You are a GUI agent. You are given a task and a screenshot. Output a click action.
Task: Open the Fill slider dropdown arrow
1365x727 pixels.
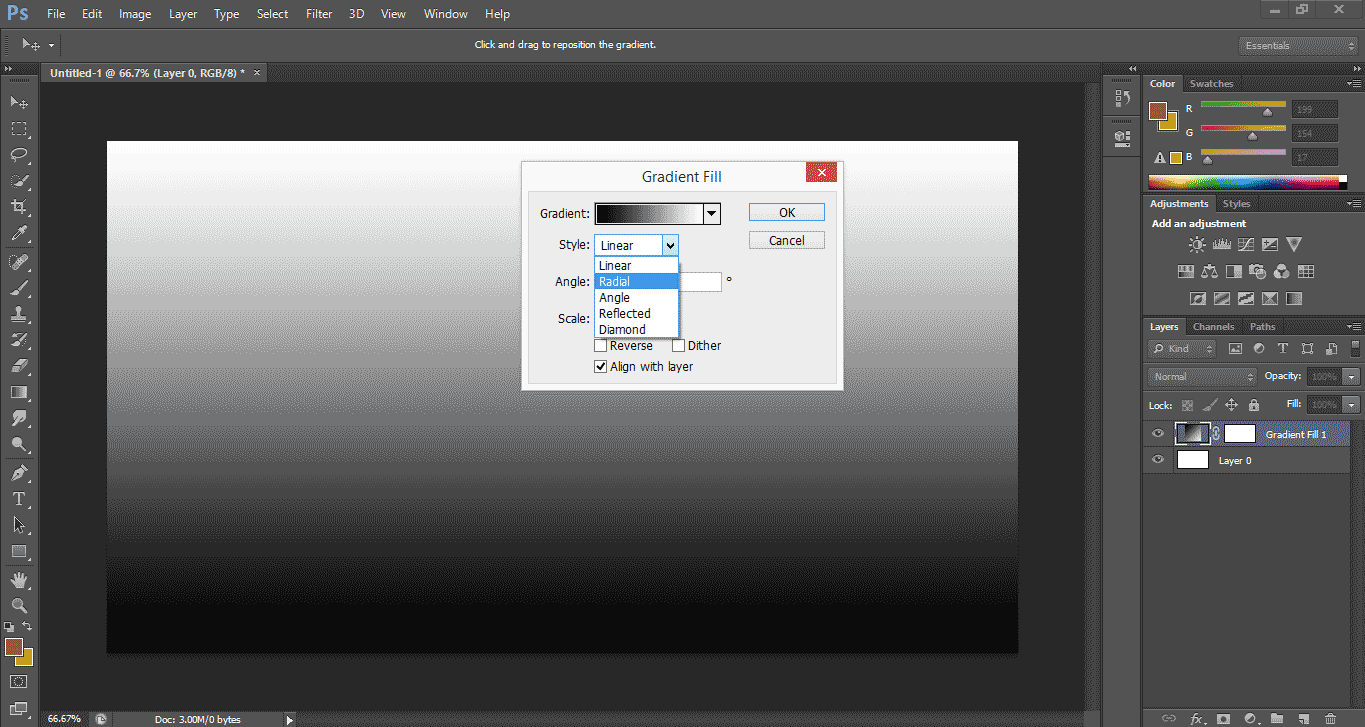click(1352, 405)
